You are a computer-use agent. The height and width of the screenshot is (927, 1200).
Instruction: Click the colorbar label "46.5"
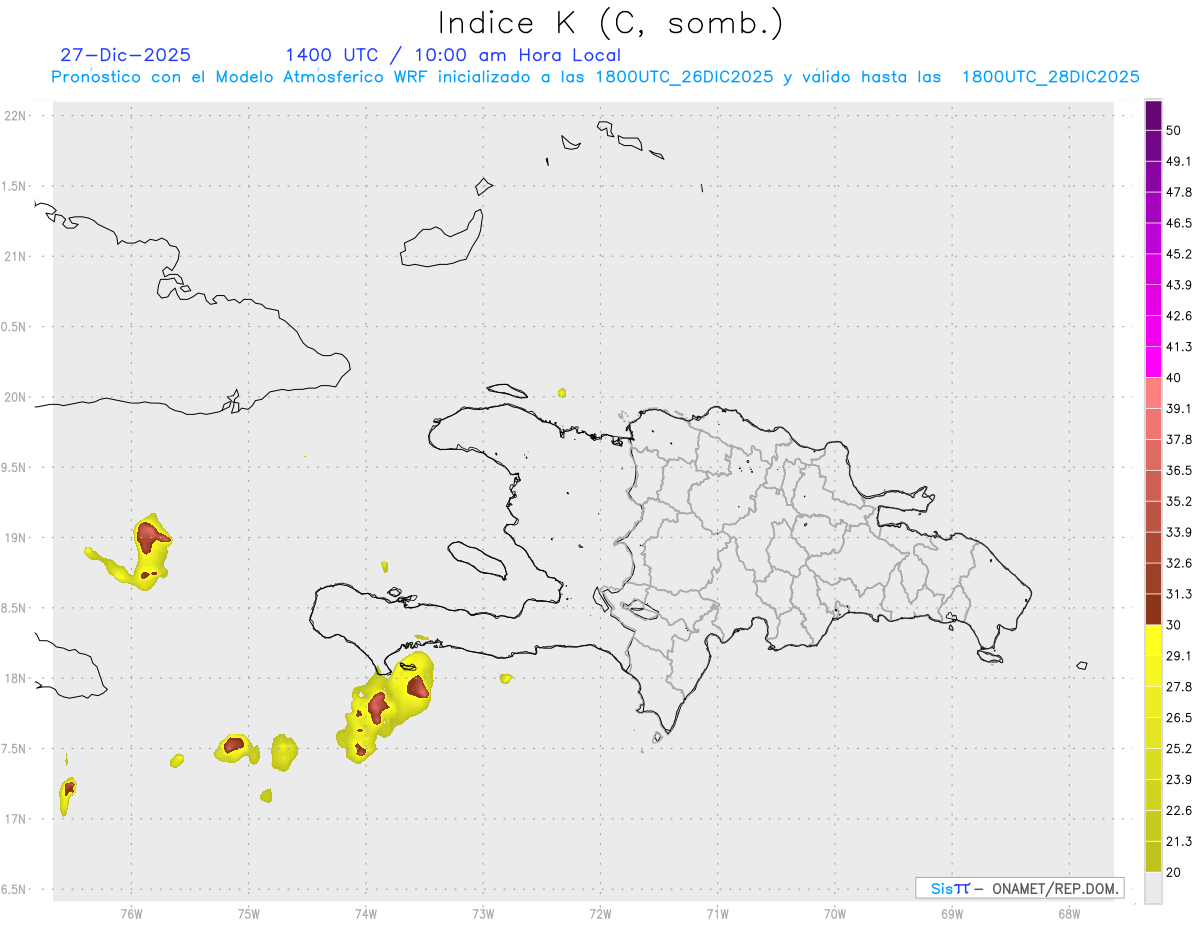(1179, 223)
